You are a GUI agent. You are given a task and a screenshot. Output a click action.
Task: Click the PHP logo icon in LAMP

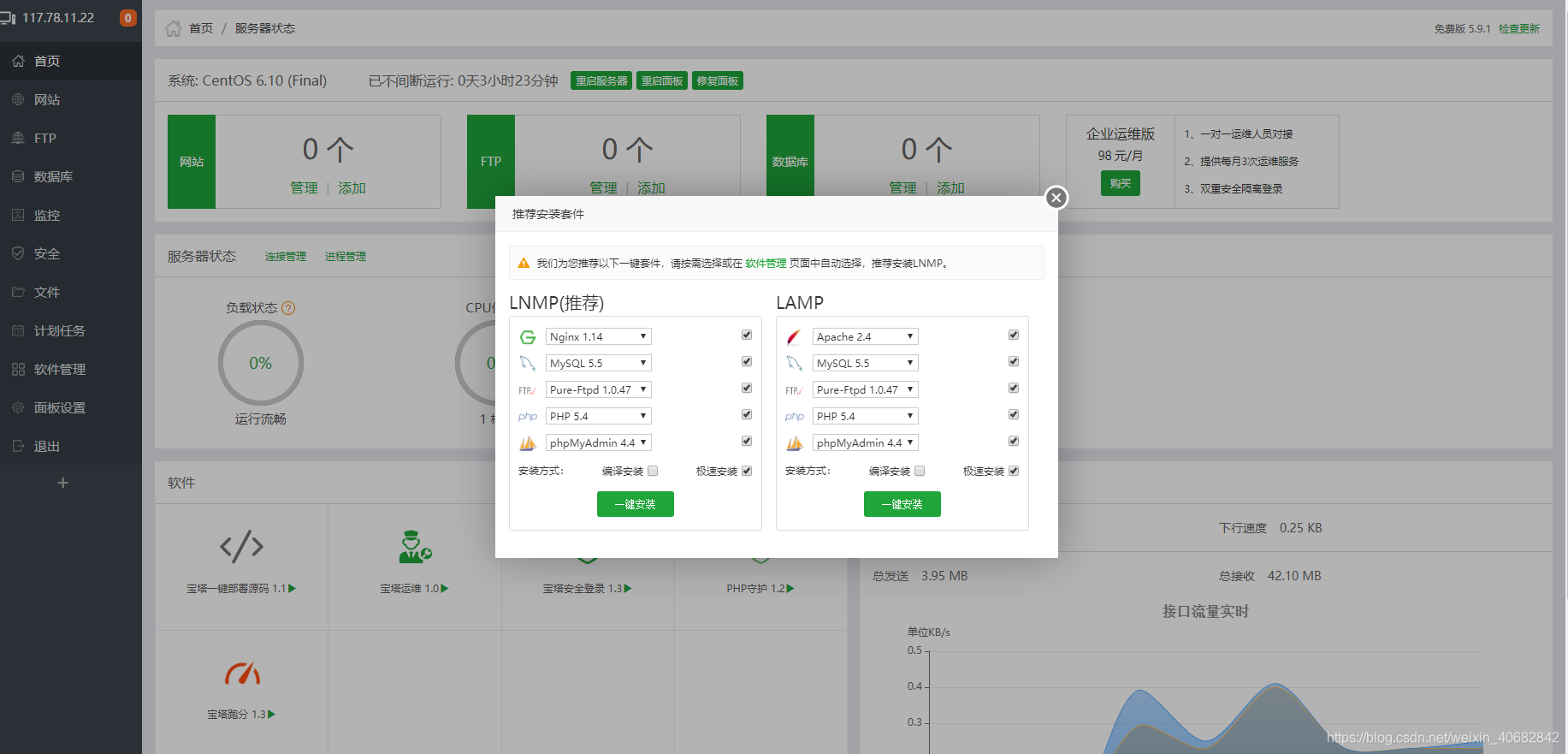tap(795, 417)
